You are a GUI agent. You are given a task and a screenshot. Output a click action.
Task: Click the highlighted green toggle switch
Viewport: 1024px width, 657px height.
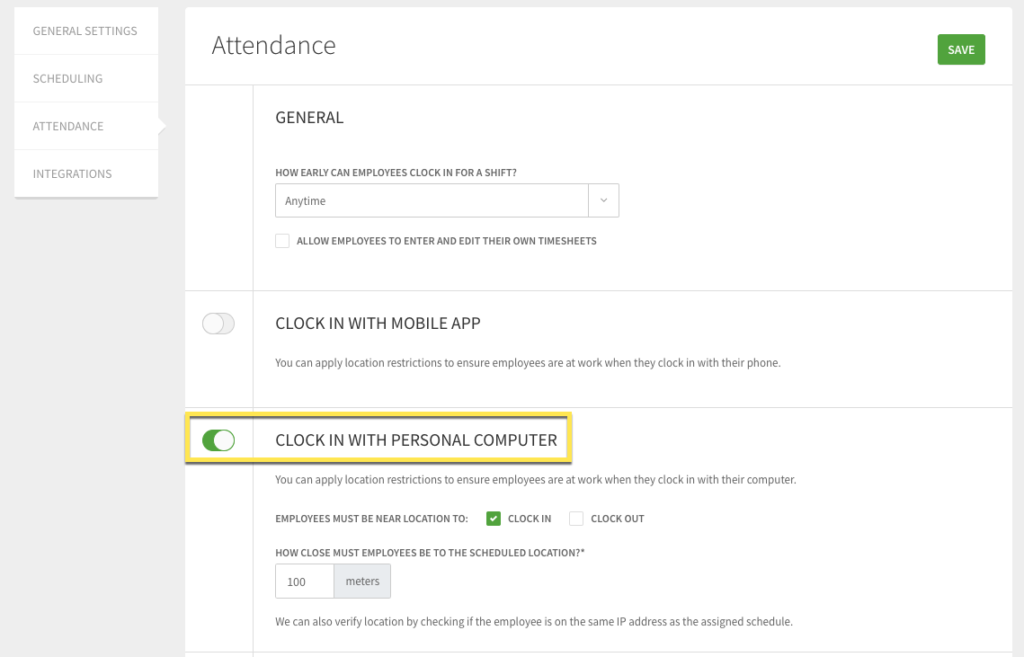[x=218, y=440]
